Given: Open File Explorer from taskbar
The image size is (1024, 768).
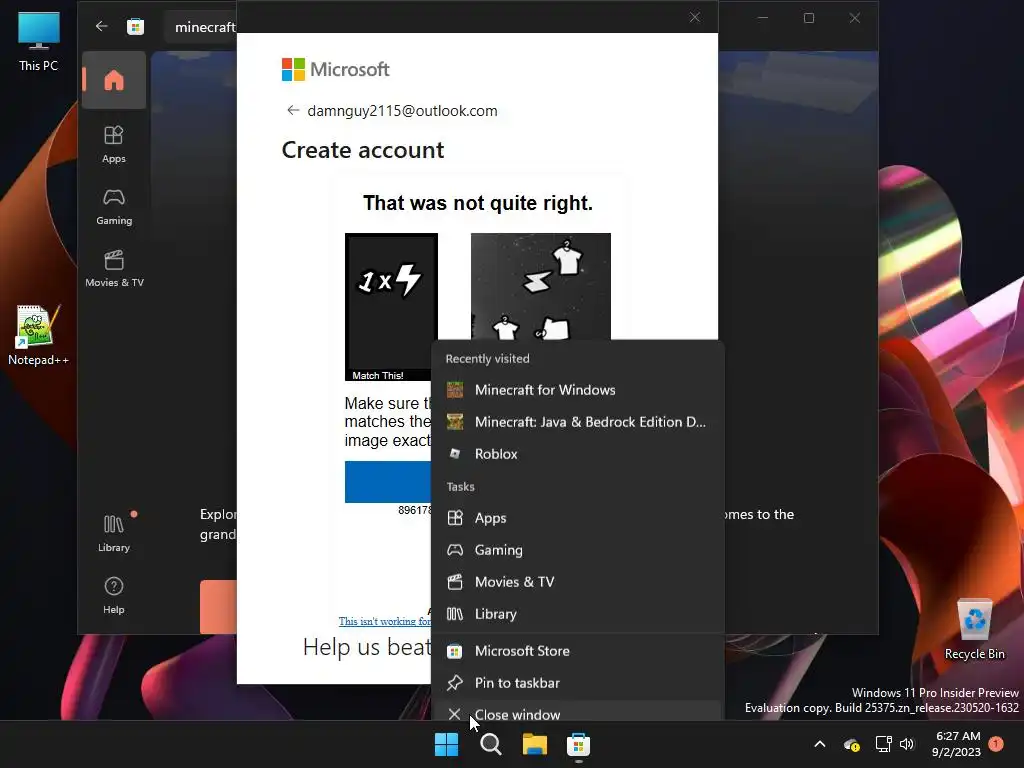Looking at the screenshot, I should pyautogui.click(x=535, y=744).
